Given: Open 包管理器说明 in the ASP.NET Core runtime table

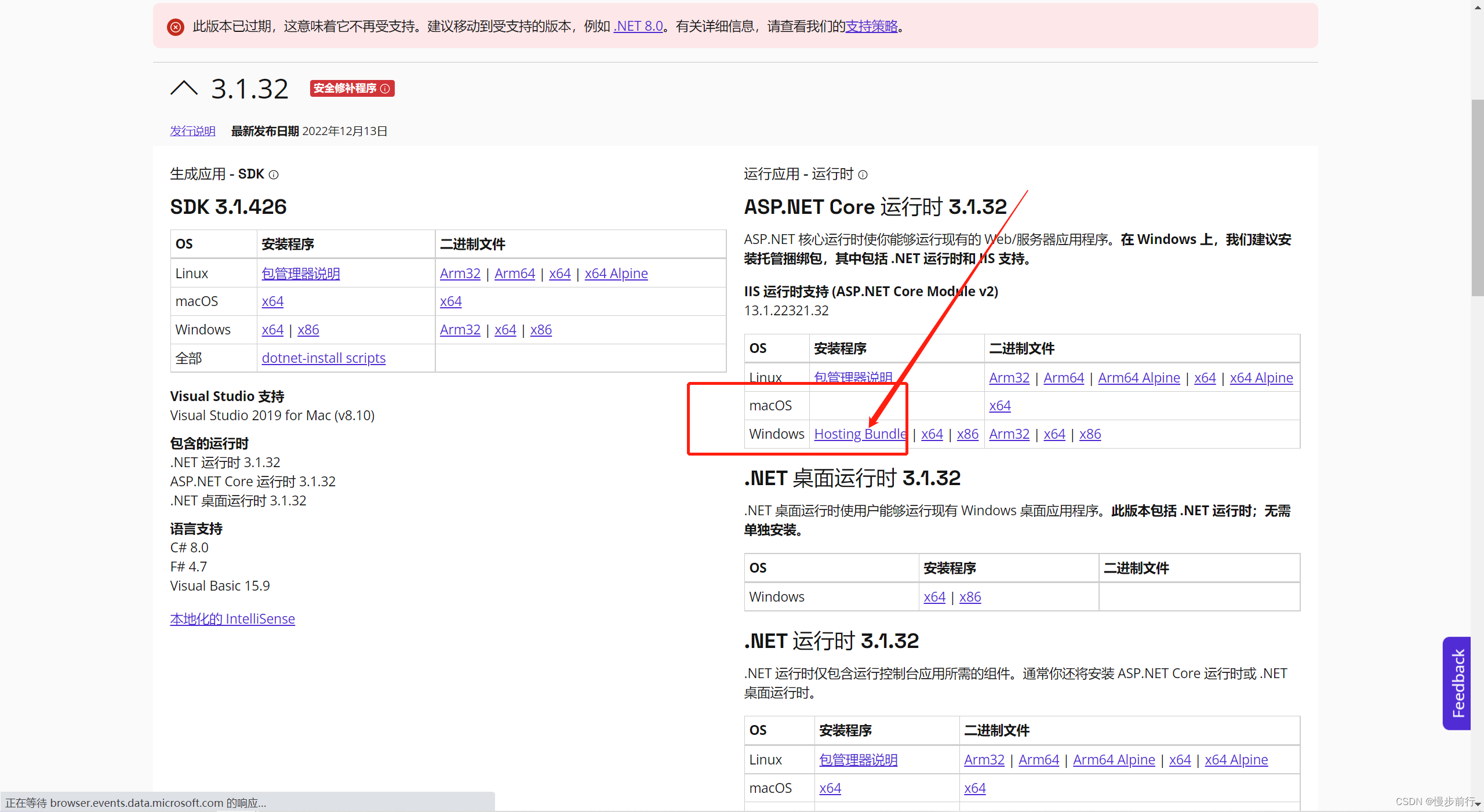Looking at the screenshot, I should 853,377.
